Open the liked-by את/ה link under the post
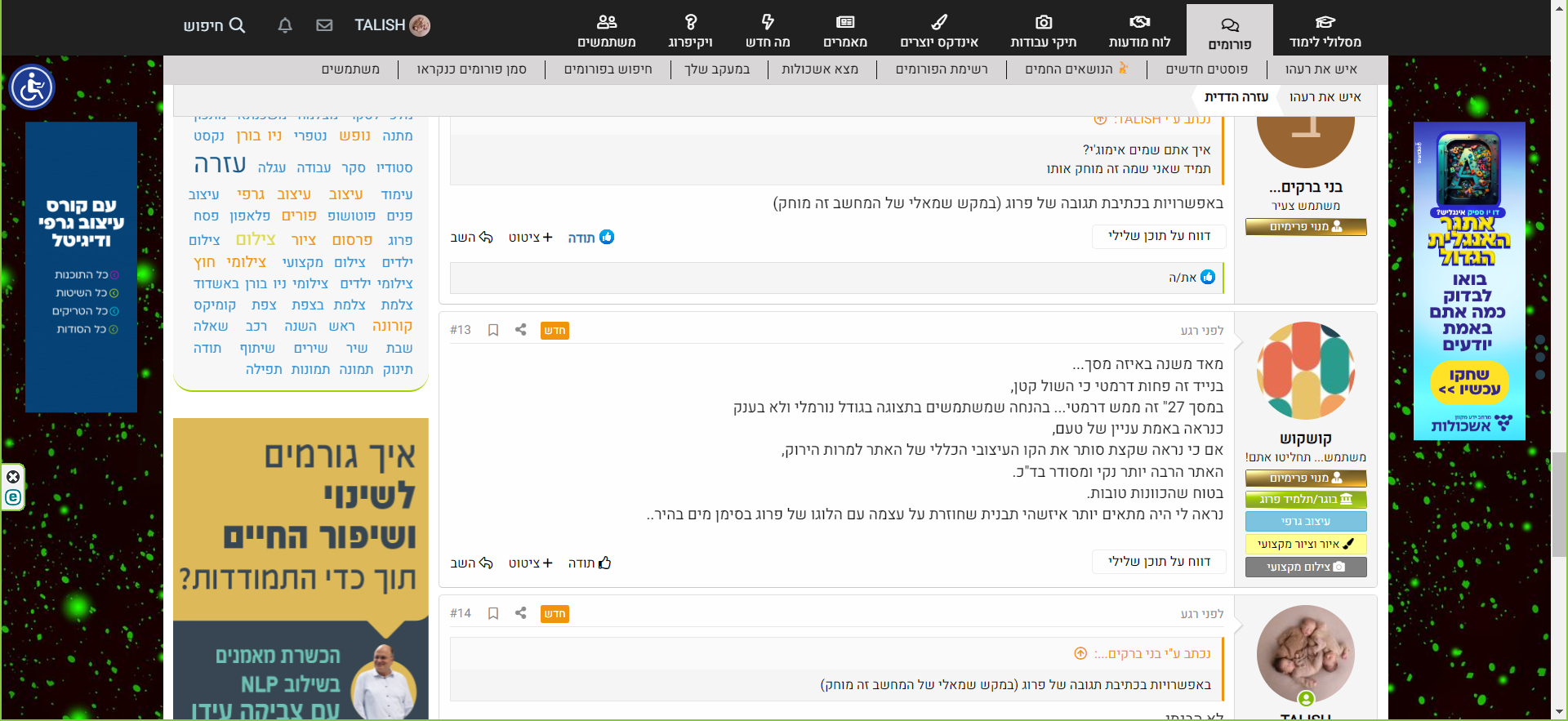 coord(1183,278)
